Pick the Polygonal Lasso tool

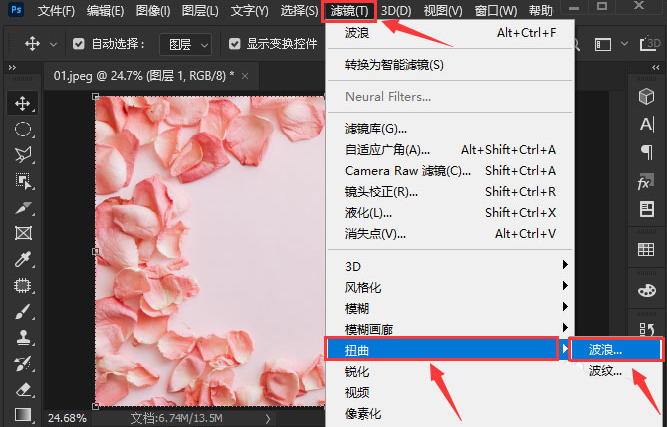[23, 155]
